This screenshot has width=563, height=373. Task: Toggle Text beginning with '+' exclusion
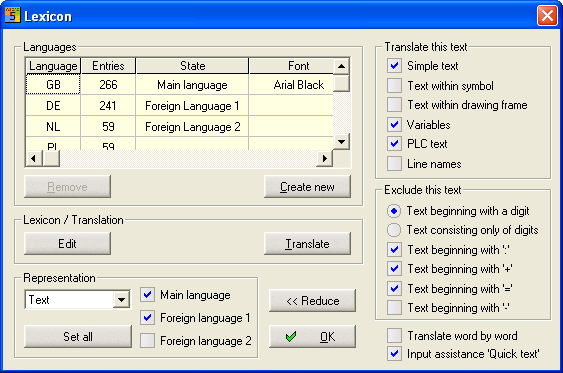click(394, 269)
